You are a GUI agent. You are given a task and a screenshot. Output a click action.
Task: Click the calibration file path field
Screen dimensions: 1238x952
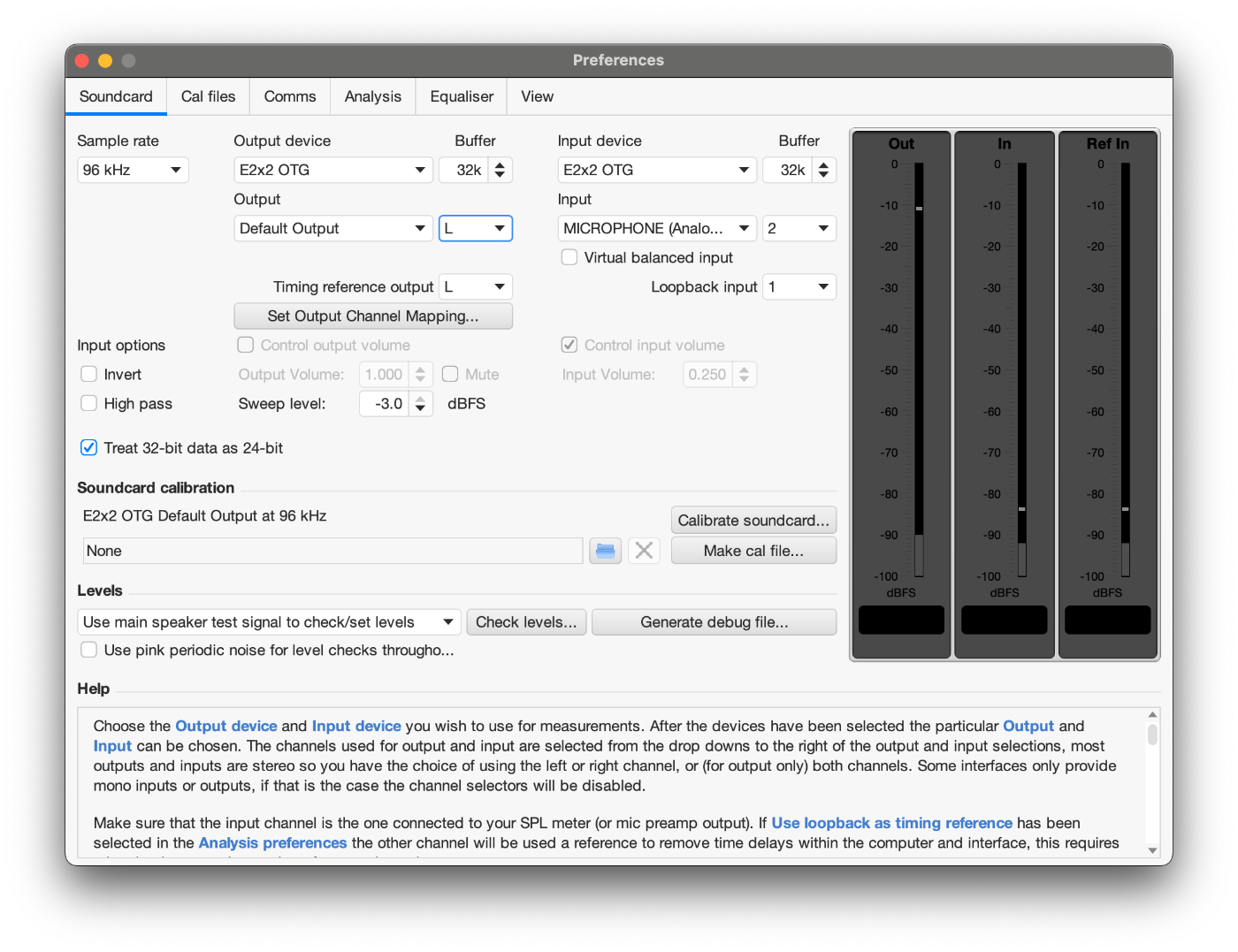tap(333, 551)
